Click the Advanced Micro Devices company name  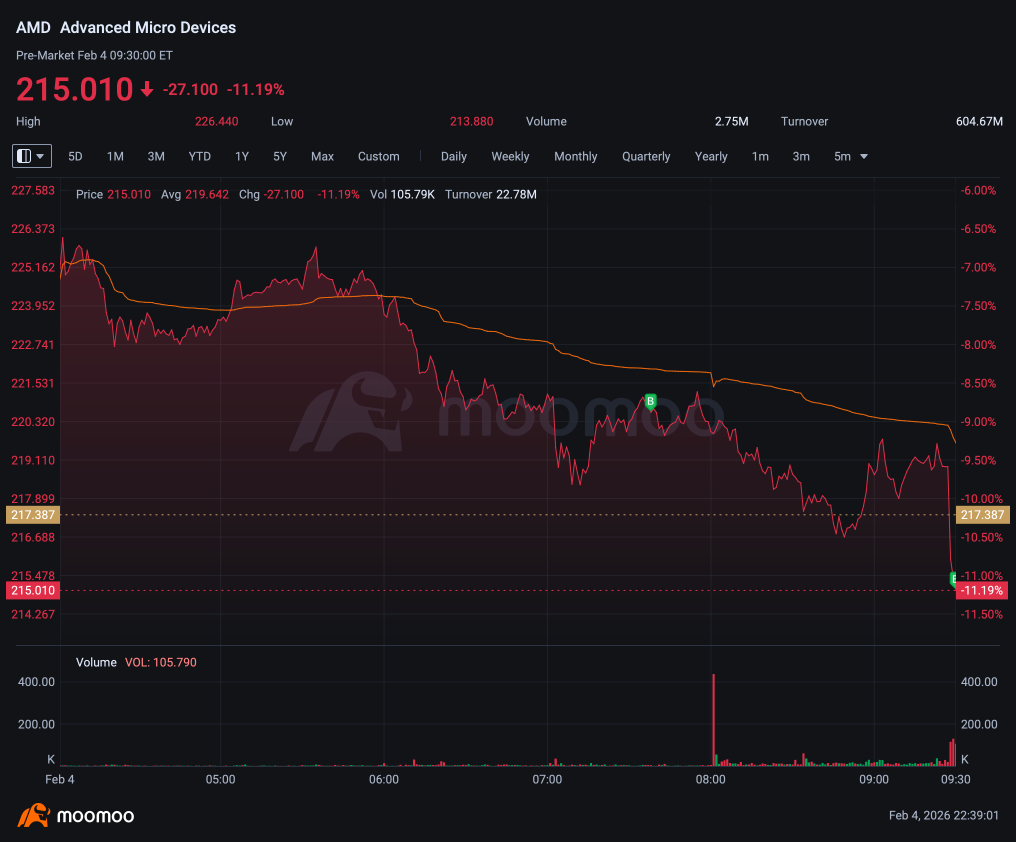148,28
